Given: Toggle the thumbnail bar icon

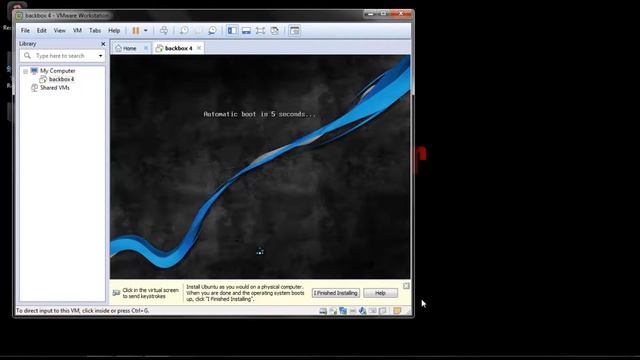Looking at the screenshot, I should pyautogui.click(x=246, y=31).
